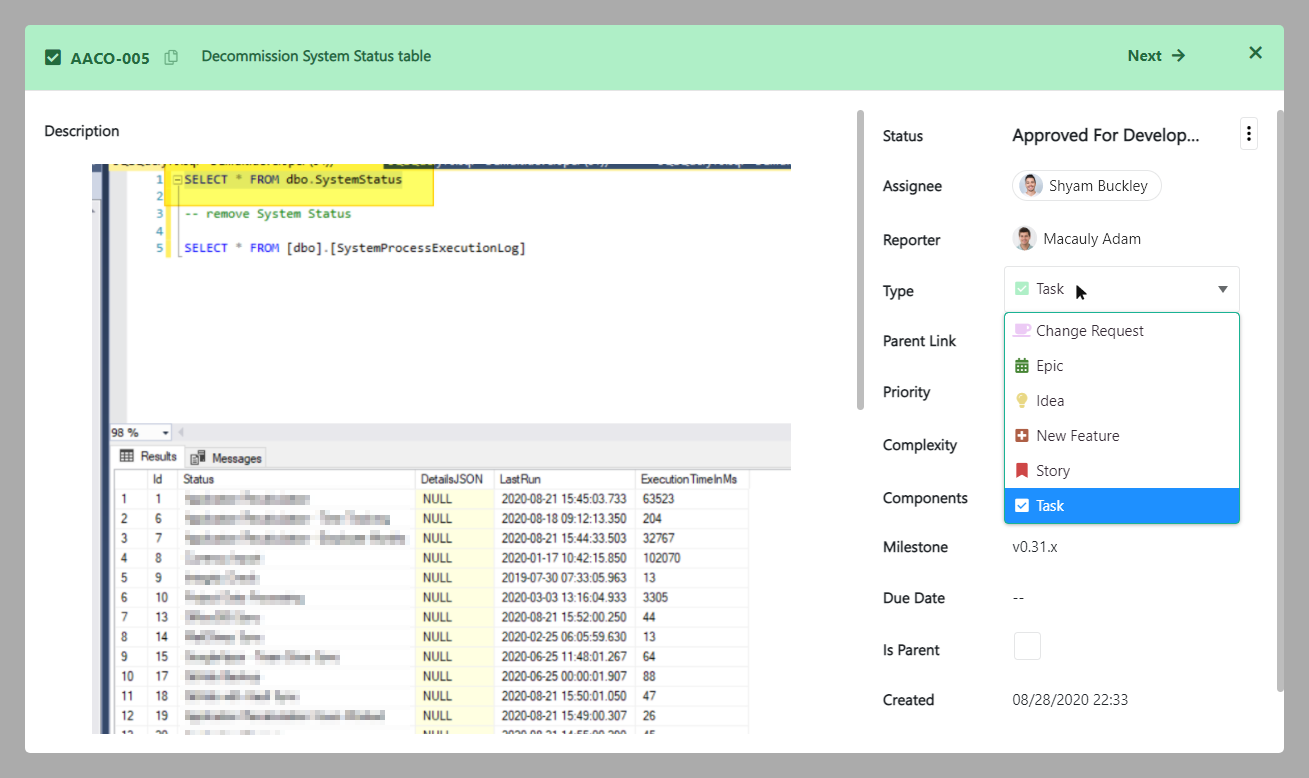Go to the Next issue
The width and height of the screenshot is (1309, 778).
(1156, 56)
